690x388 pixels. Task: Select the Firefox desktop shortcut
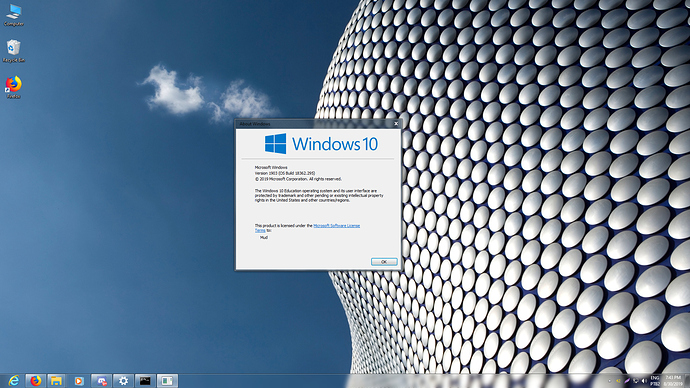click(14, 87)
